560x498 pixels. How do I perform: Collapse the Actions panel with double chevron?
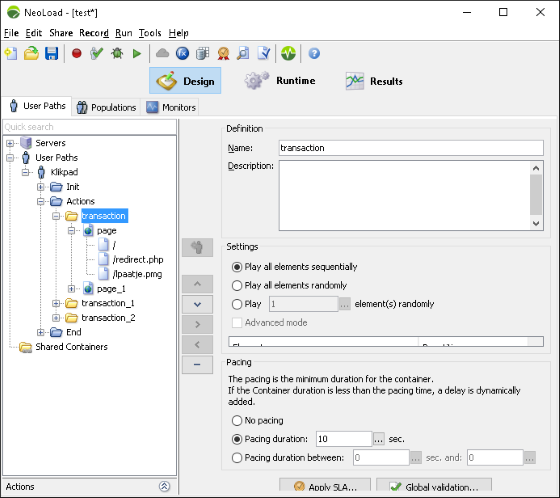coord(164,486)
